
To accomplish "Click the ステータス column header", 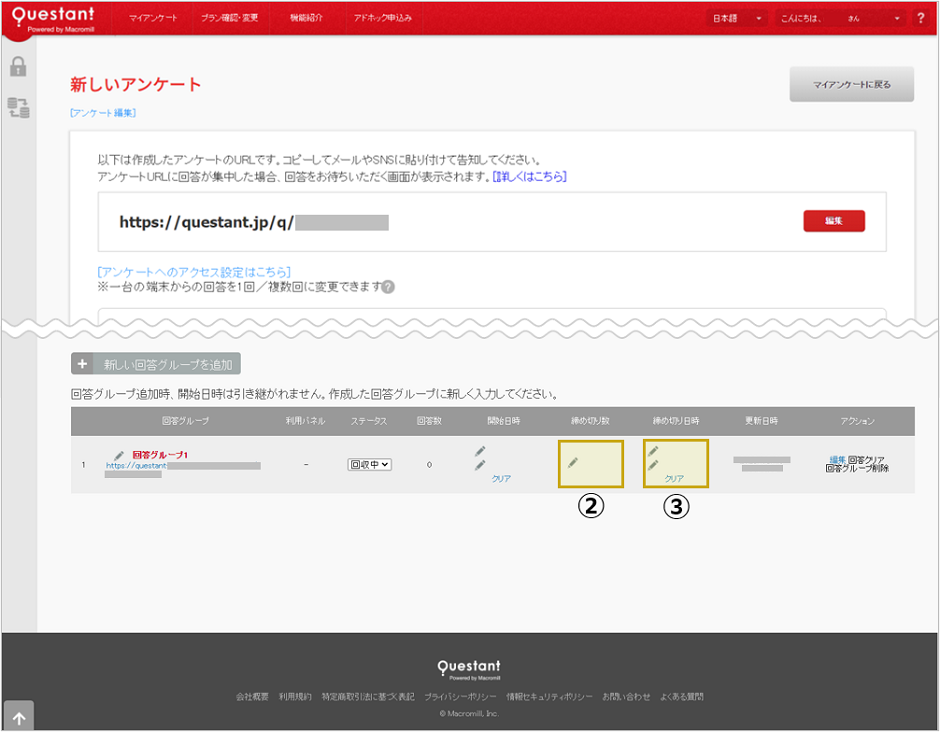I will pyautogui.click(x=369, y=421).
